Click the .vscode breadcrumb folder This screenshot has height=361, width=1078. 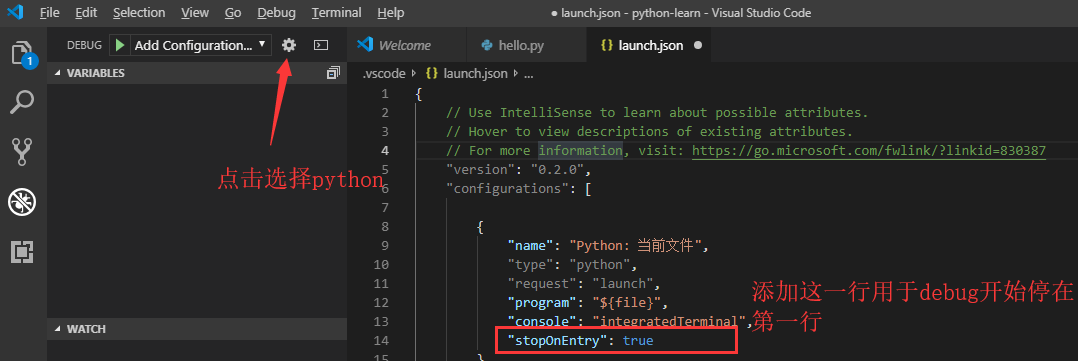pos(384,73)
